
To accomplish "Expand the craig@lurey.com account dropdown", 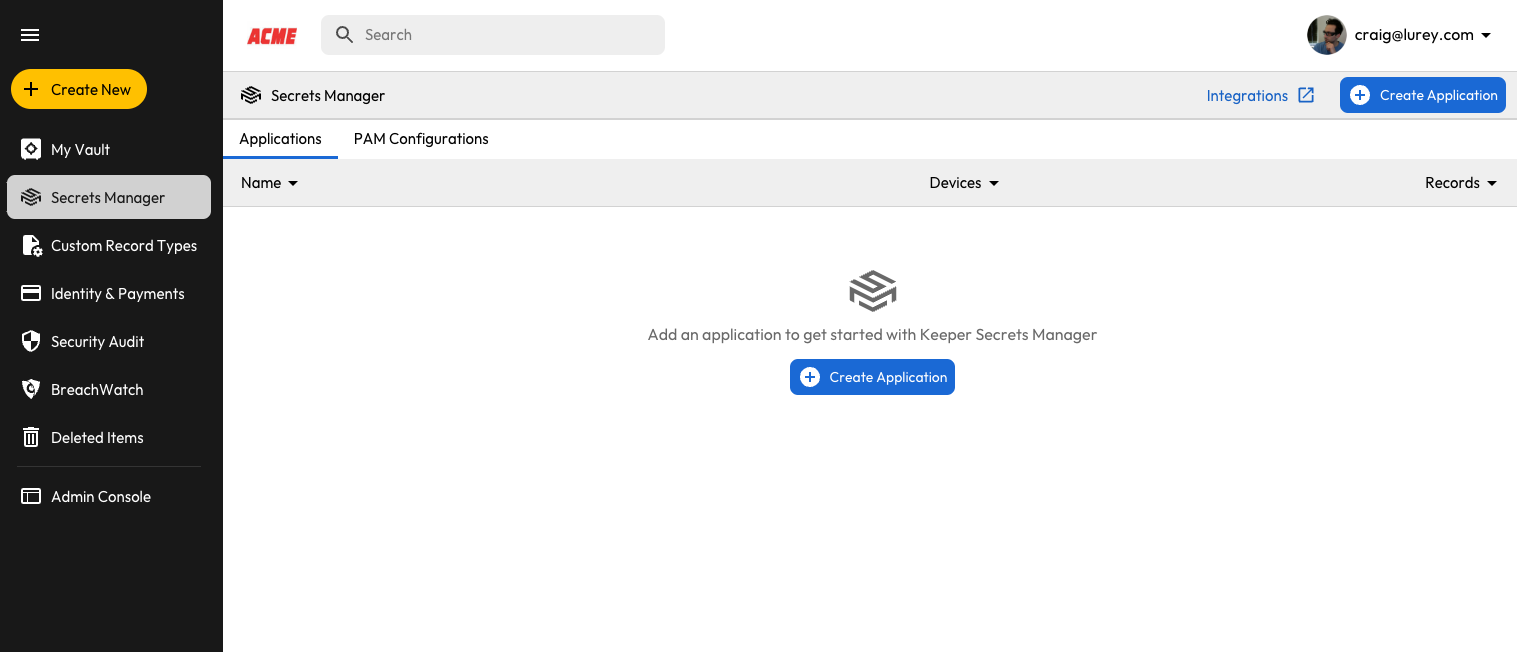I will tap(1485, 35).
